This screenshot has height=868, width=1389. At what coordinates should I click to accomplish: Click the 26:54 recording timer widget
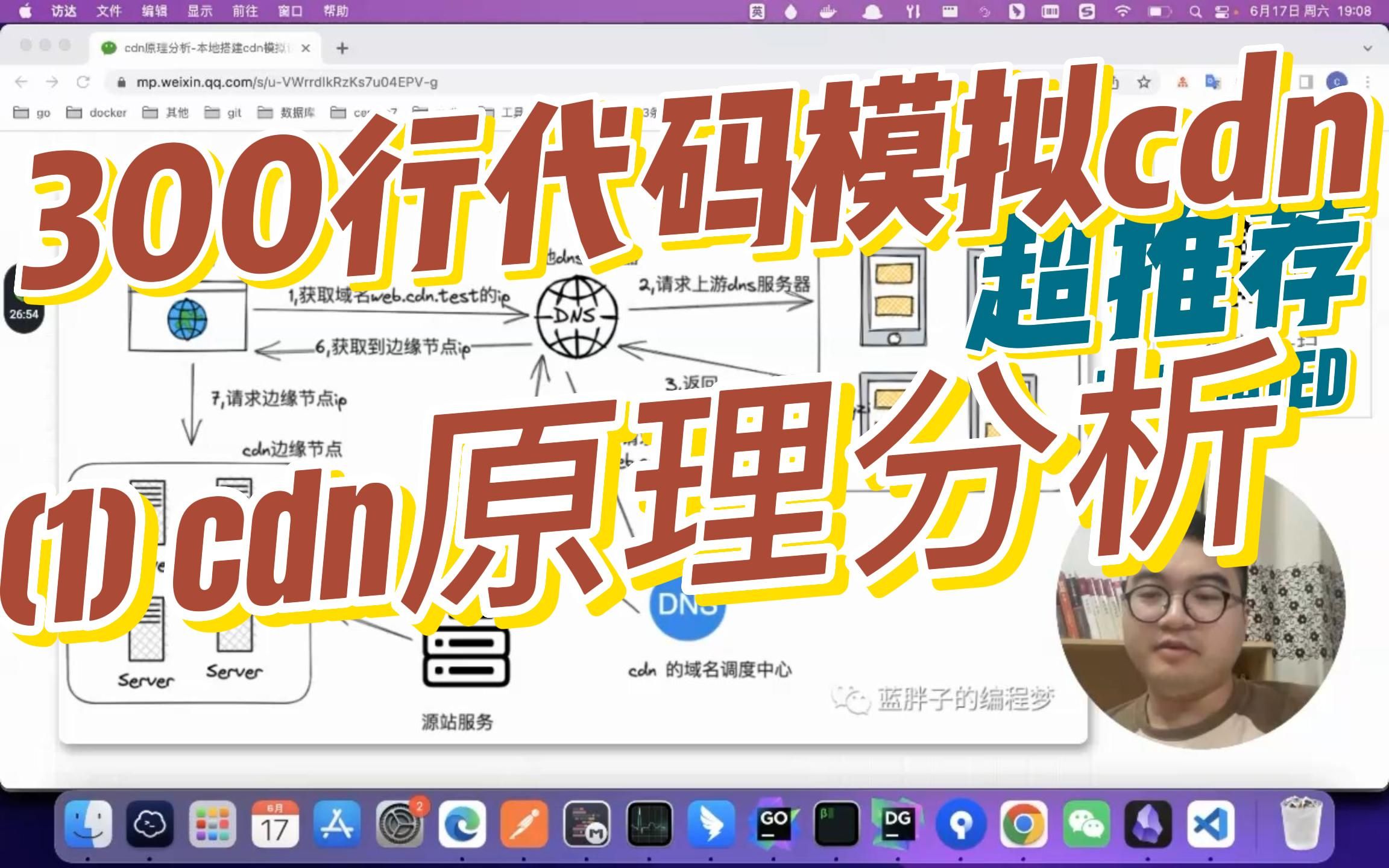point(24,300)
